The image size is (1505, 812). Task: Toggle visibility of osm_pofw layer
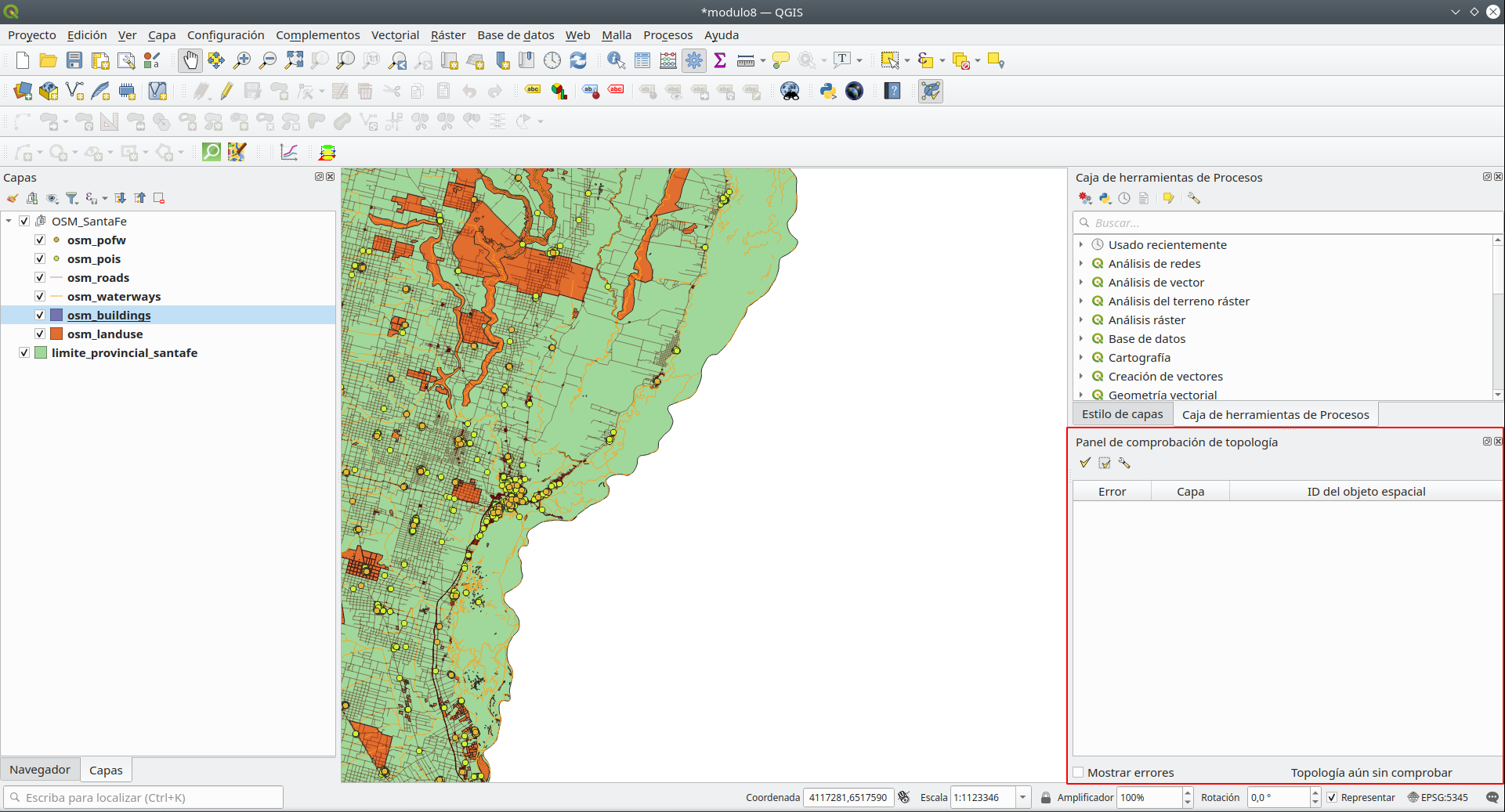(x=40, y=240)
